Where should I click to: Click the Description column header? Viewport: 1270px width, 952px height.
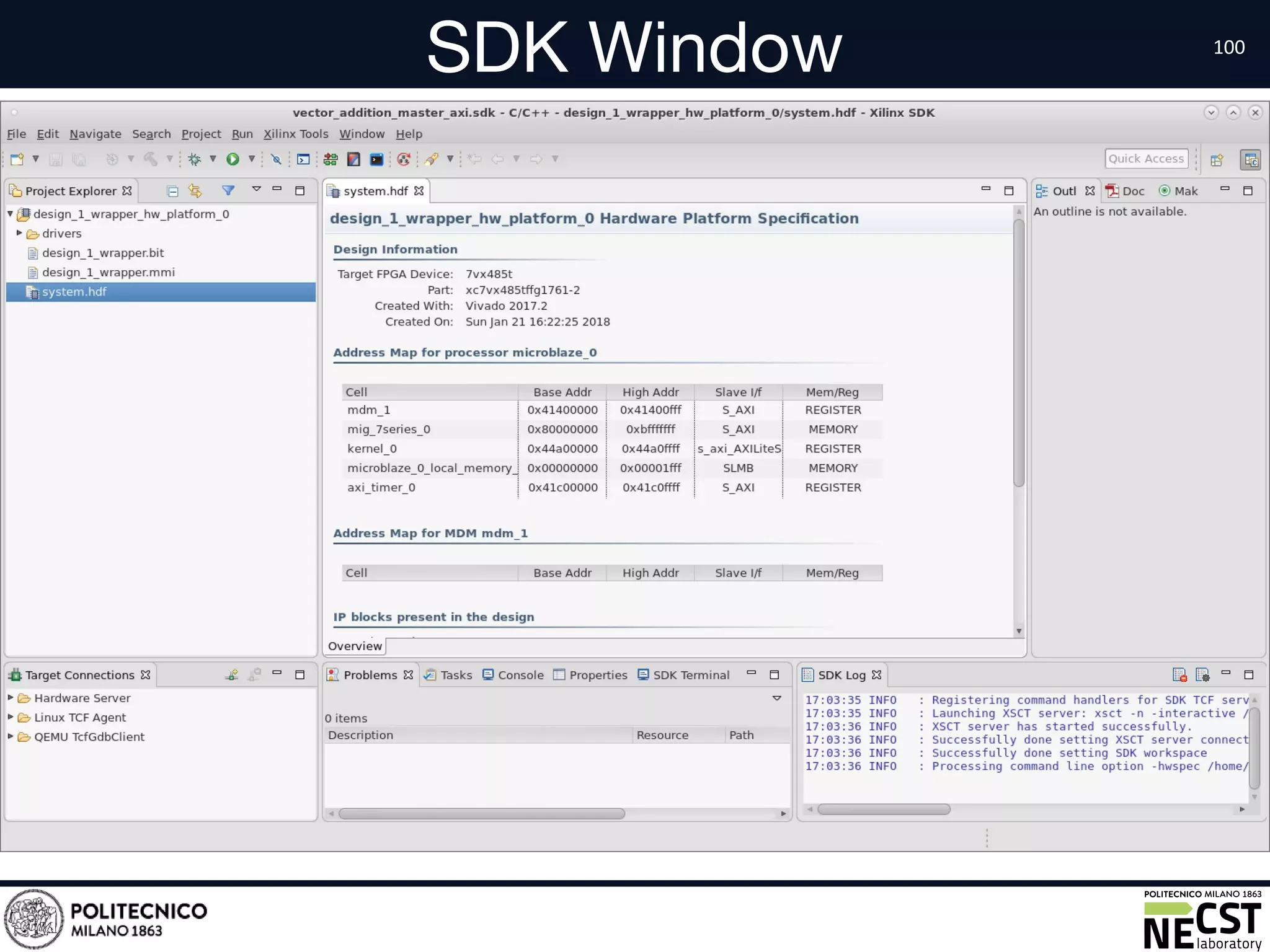pos(477,735)
